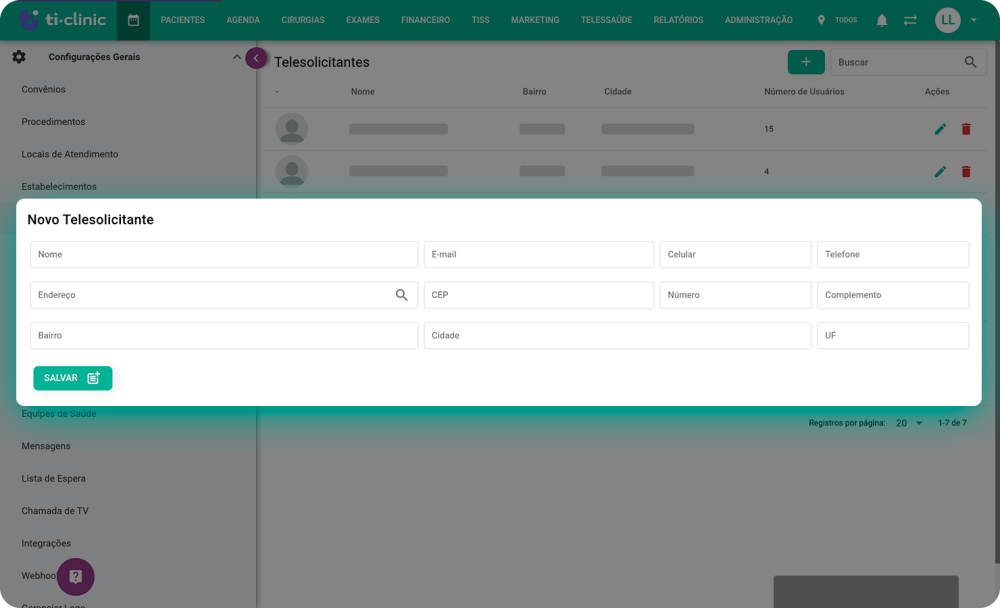Click the Bairro column header

534,92
